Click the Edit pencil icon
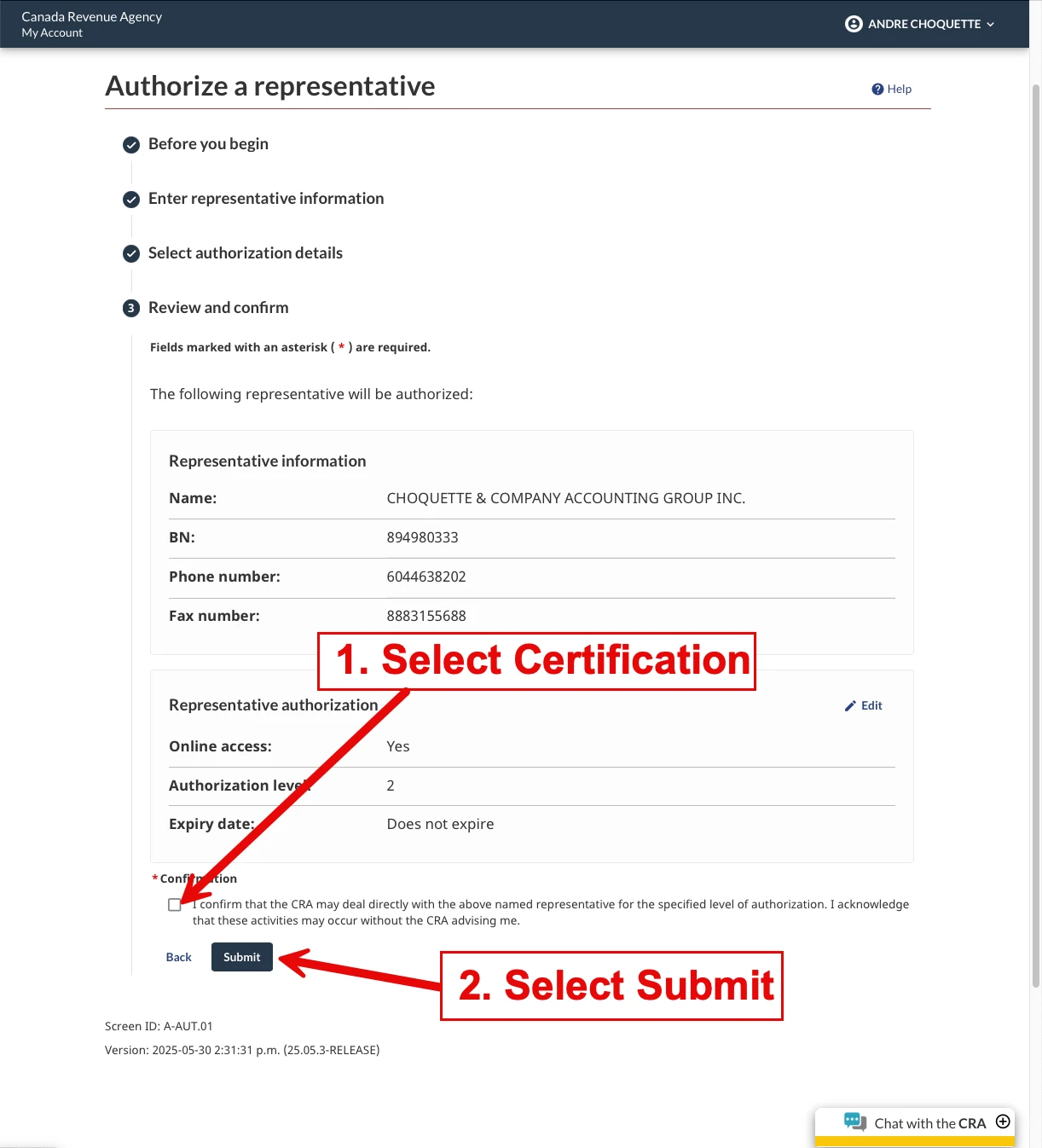 [x=850, y=706]
